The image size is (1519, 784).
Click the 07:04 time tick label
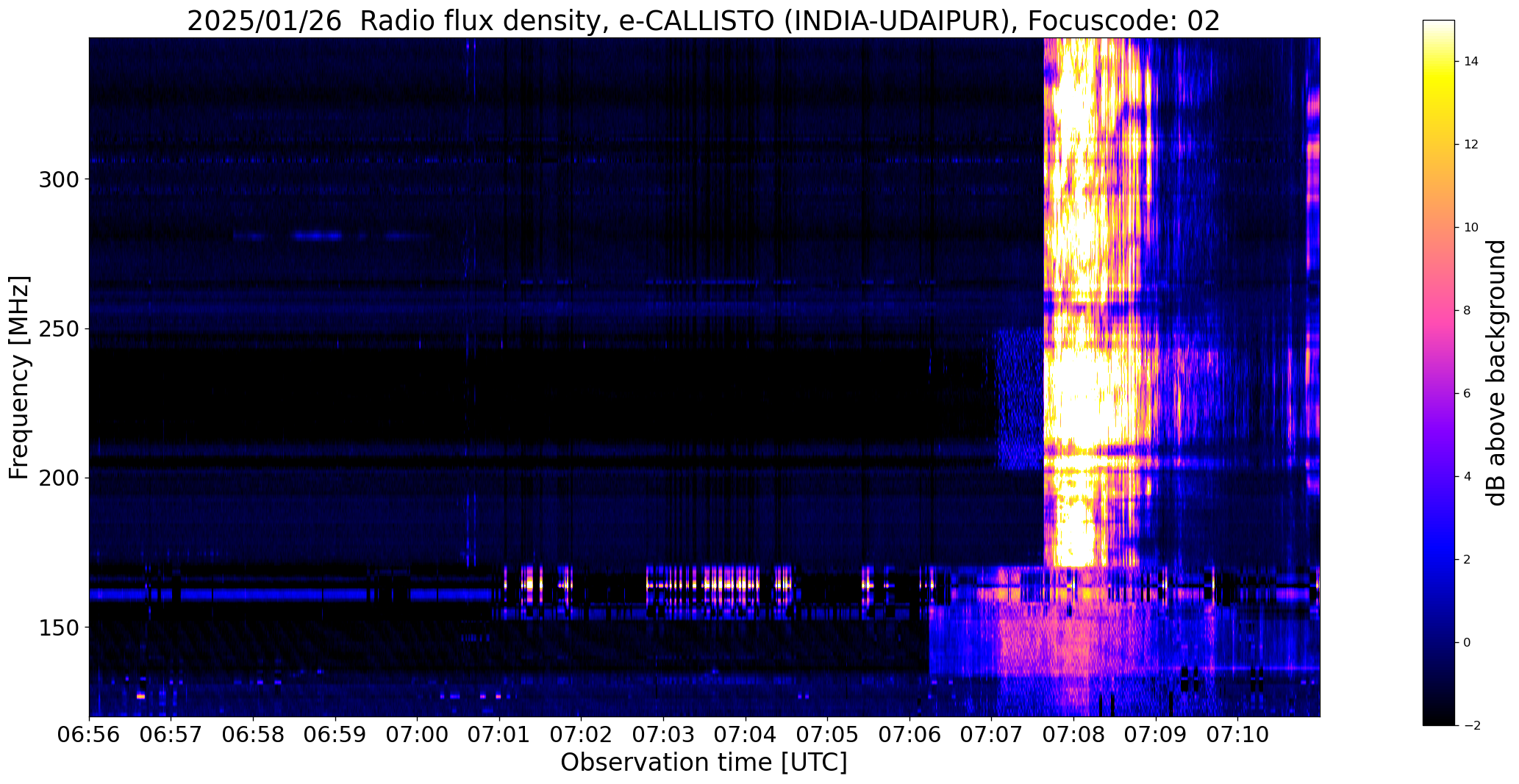746,735
